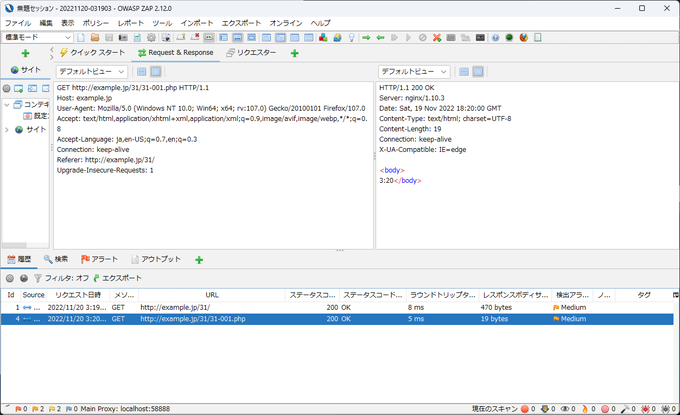Toggle the layout icon right of the green-screen icon
Image resolution: width=680 pixels, height=415 pixels.
click(x=223, y=38)
